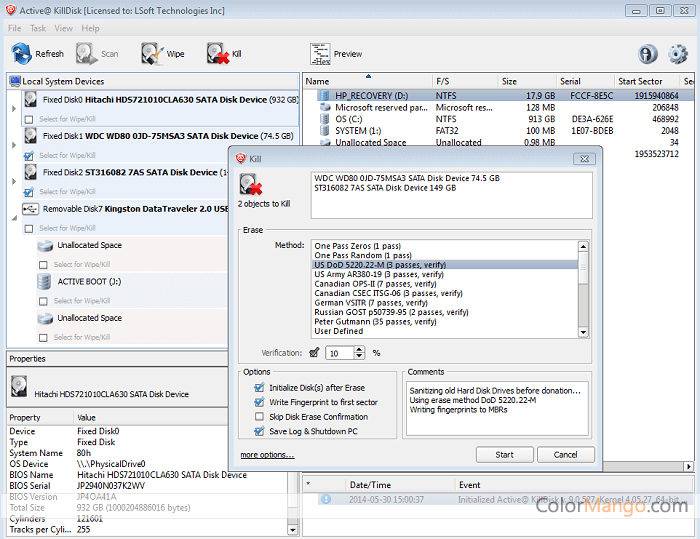Select Fixed Disk0 Hitachi disk icon

(30, 99)
